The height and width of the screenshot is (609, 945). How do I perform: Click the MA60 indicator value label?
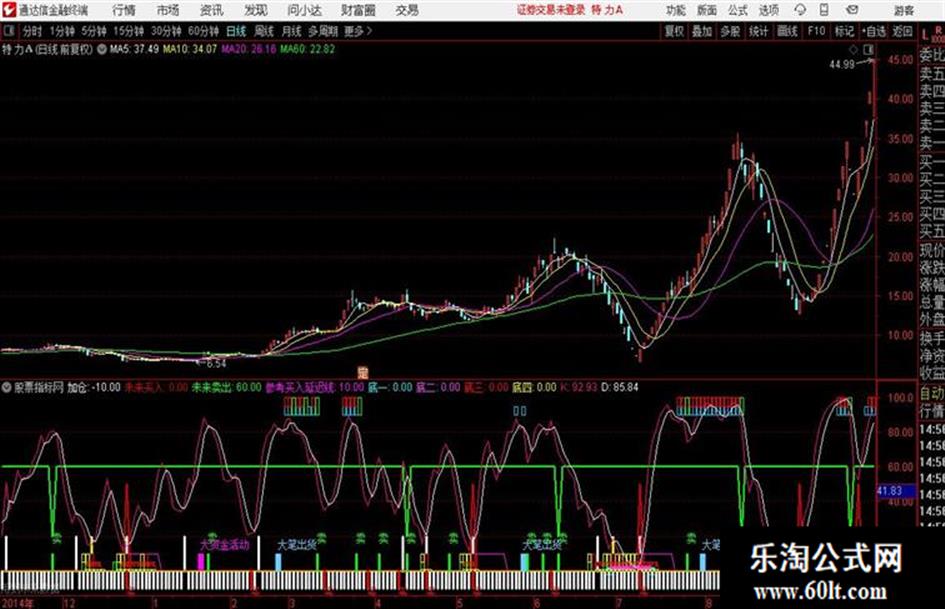(x=307, y=49)
